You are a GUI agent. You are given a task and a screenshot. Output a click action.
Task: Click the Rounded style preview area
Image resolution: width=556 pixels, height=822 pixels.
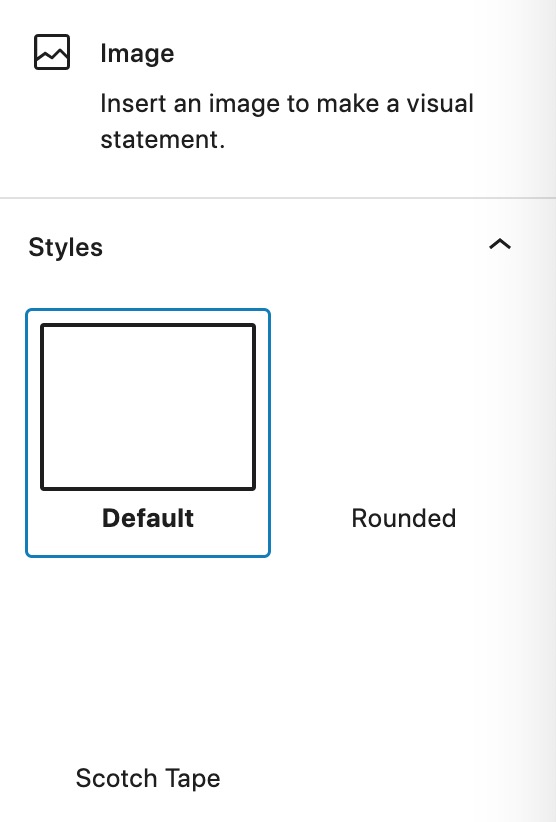point(404,407)
